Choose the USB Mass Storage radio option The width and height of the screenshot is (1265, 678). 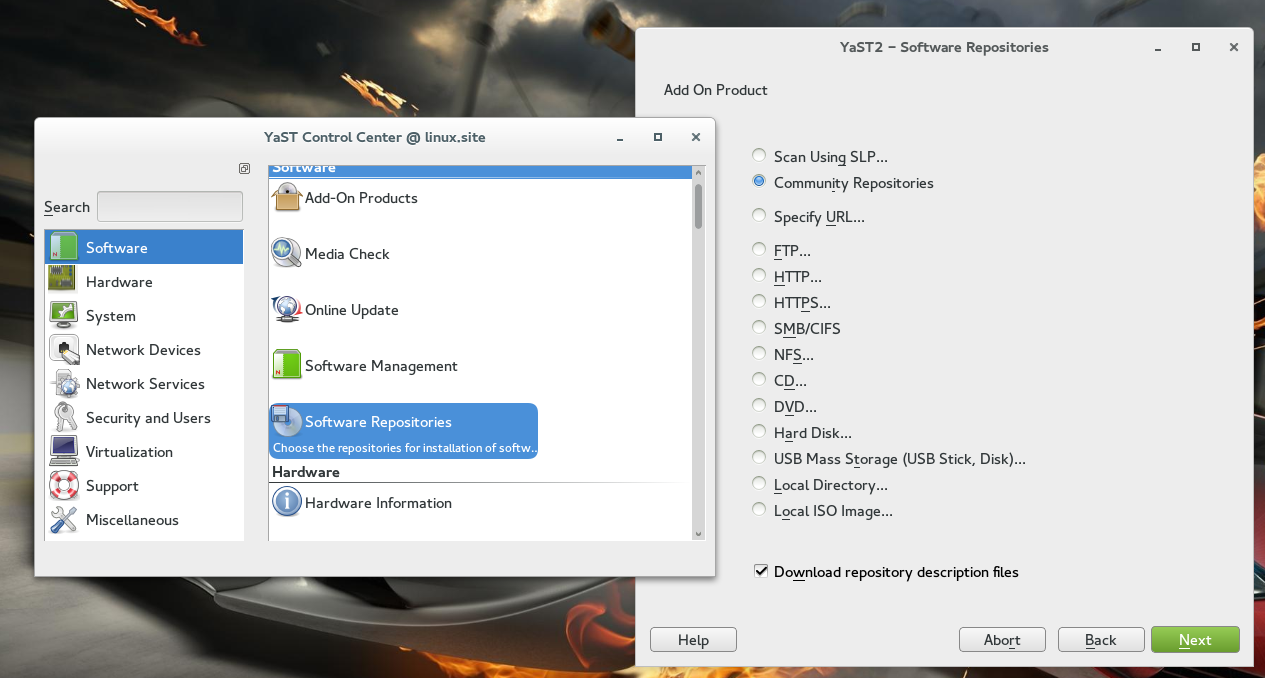click(759, 457)
